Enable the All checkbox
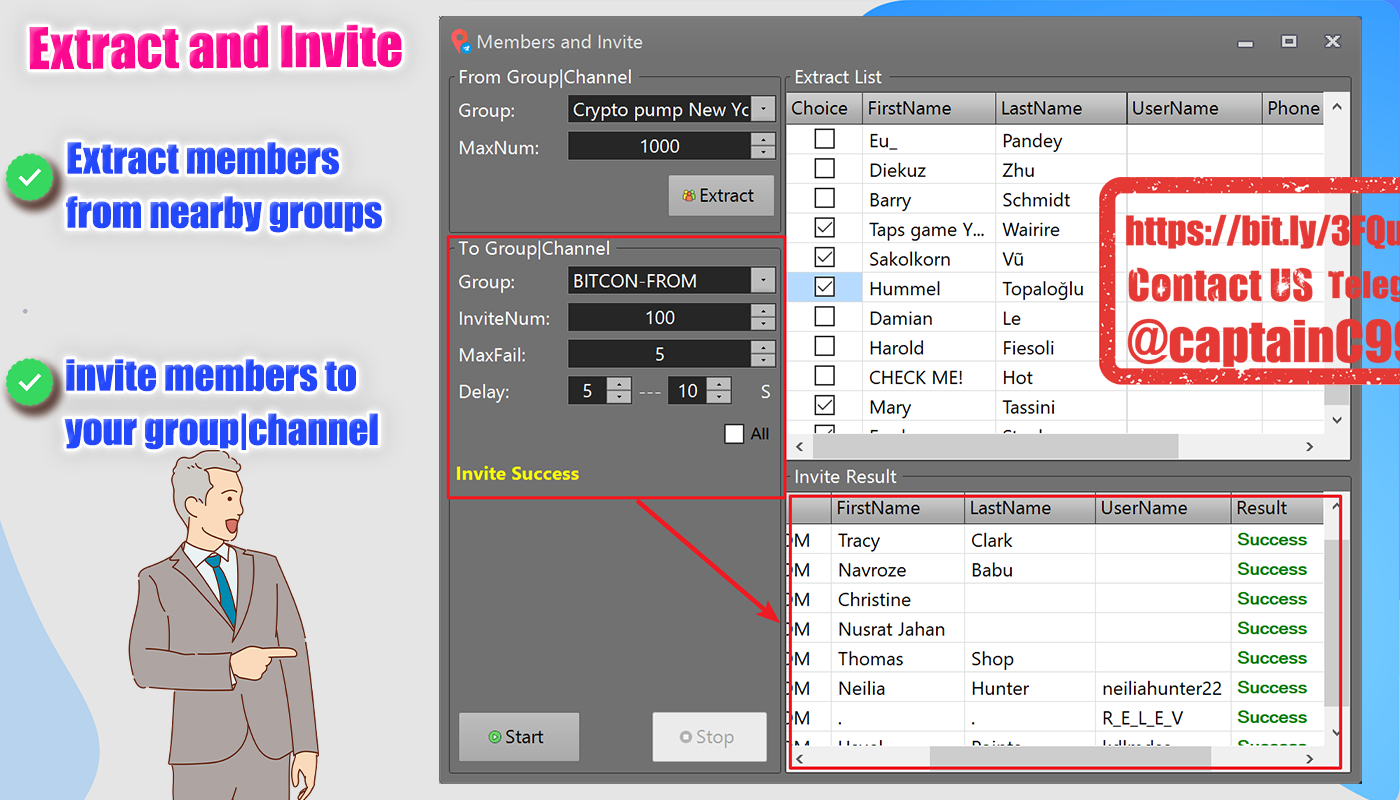Screen dimensions: 1400x800 pyautogui.click(x=734, y=433)
